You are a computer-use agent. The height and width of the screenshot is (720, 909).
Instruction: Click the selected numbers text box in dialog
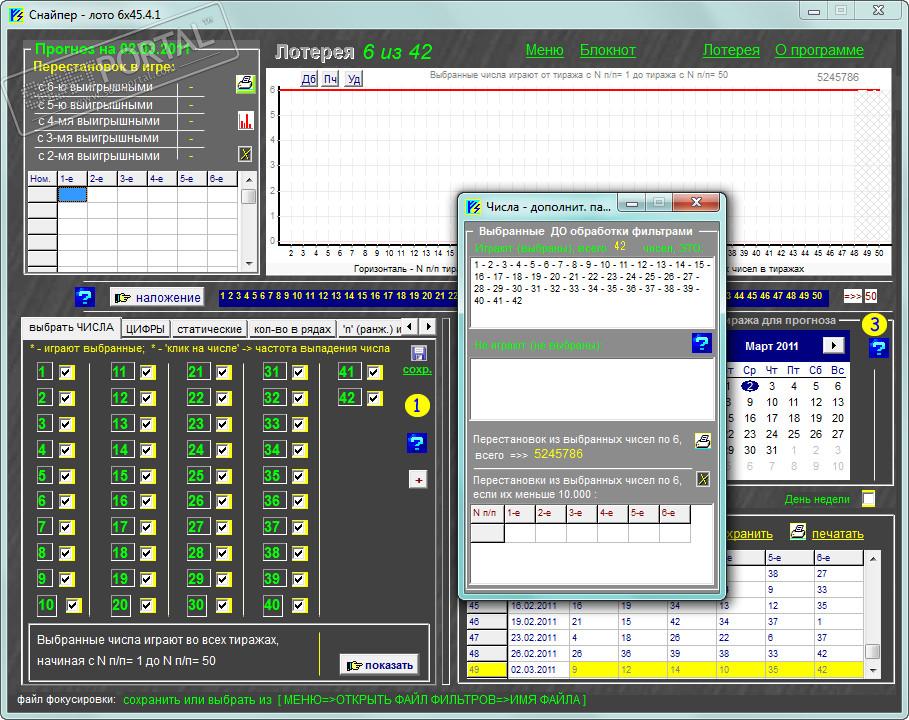click(x=592, y=292)
